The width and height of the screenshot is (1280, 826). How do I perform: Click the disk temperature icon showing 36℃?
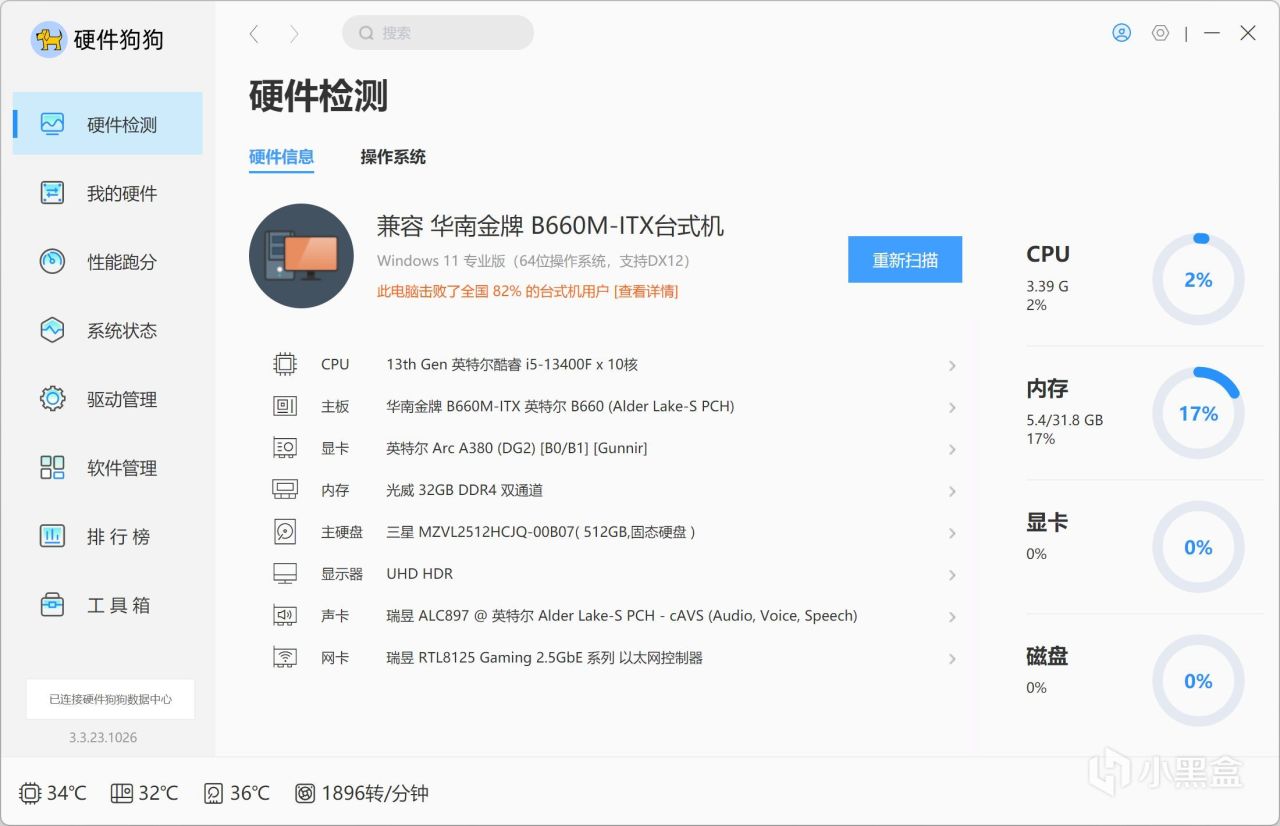pos(214,794)
